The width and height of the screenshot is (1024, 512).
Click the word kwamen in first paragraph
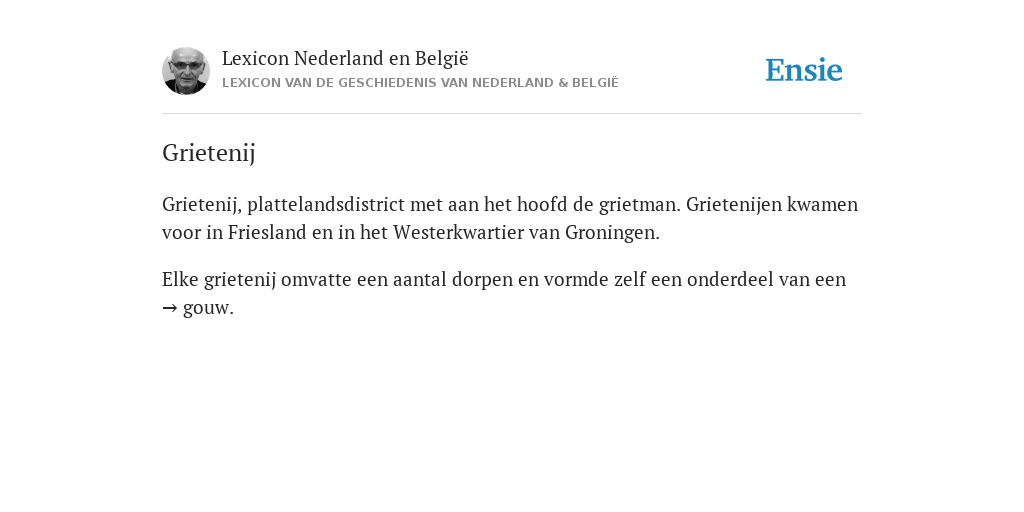click(x=822, y=204)
